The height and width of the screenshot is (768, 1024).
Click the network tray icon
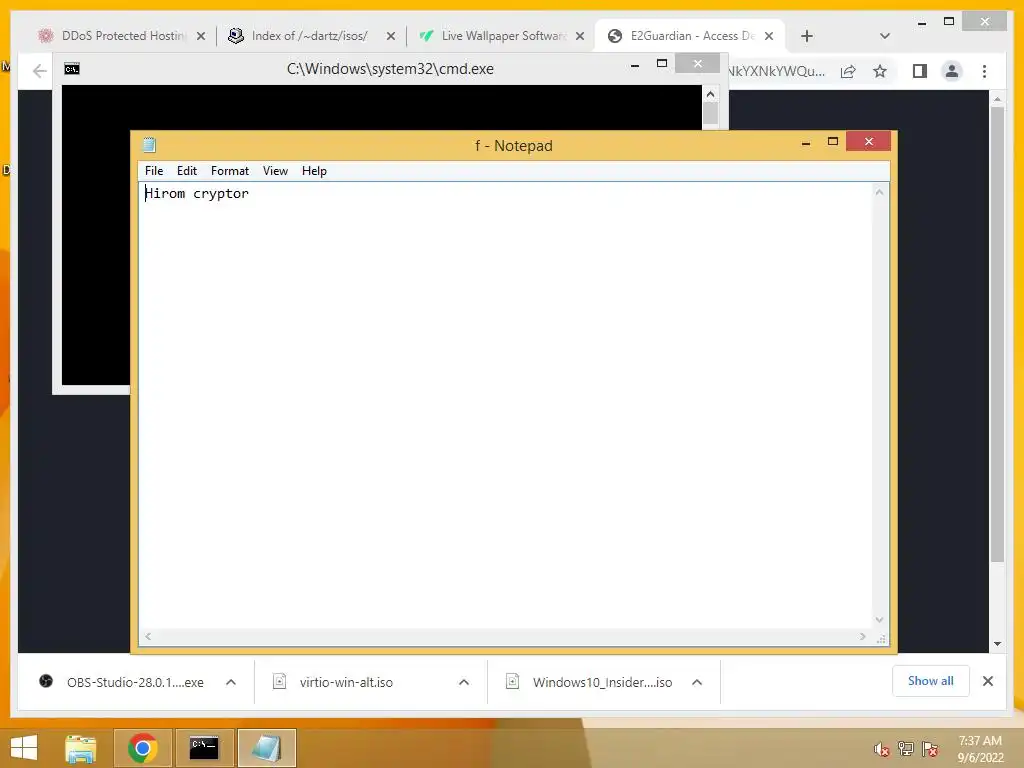pos(906,749)
